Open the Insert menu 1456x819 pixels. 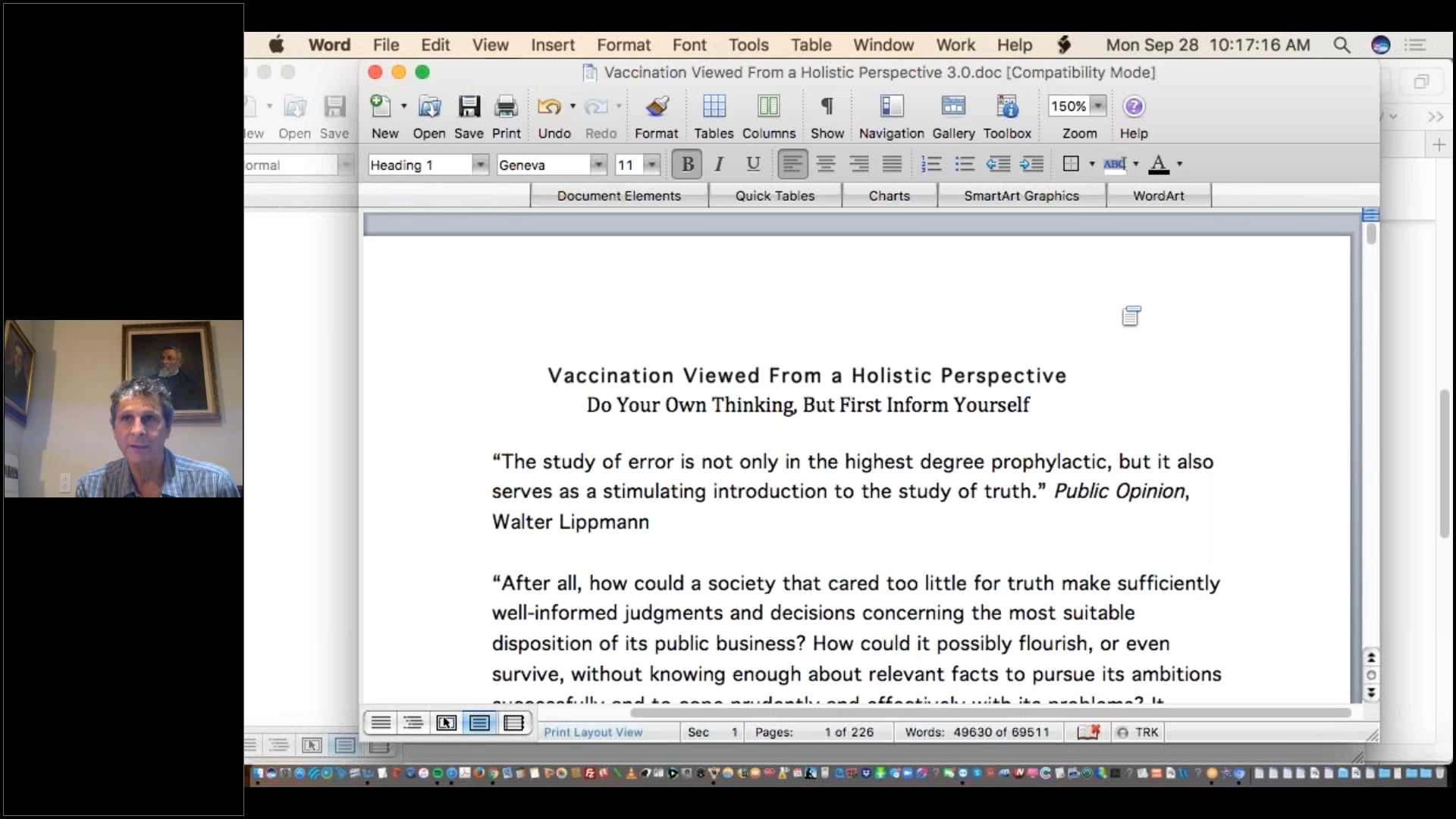coord(552,45)
